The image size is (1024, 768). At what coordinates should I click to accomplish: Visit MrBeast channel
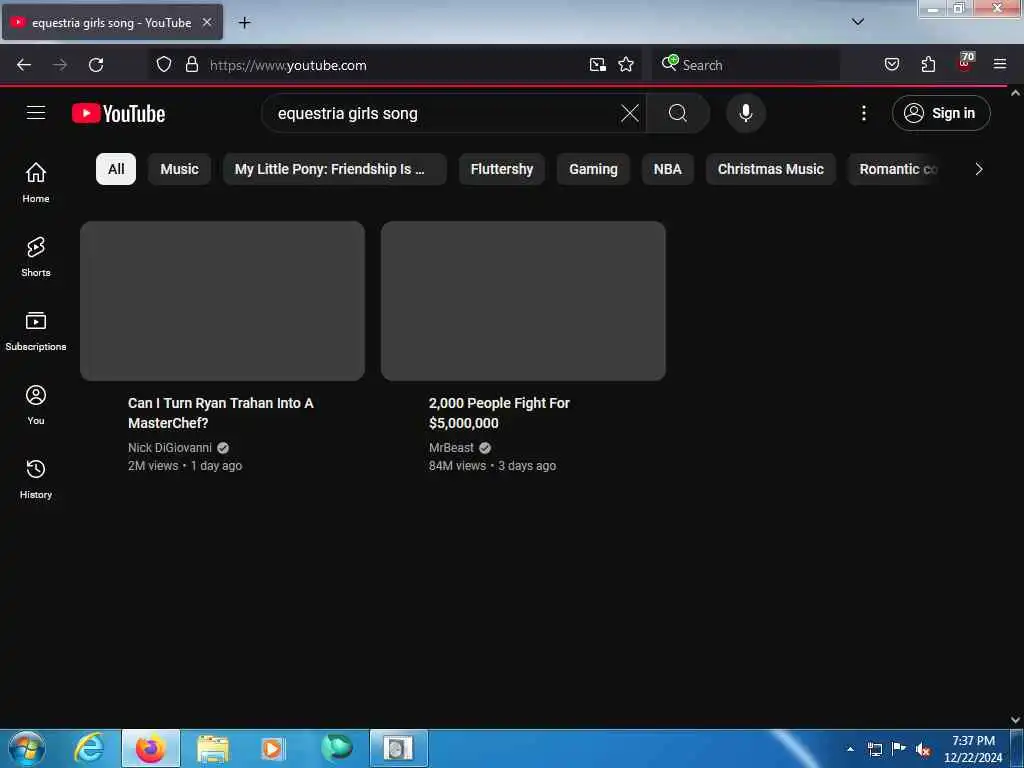[x=451, y=448]
